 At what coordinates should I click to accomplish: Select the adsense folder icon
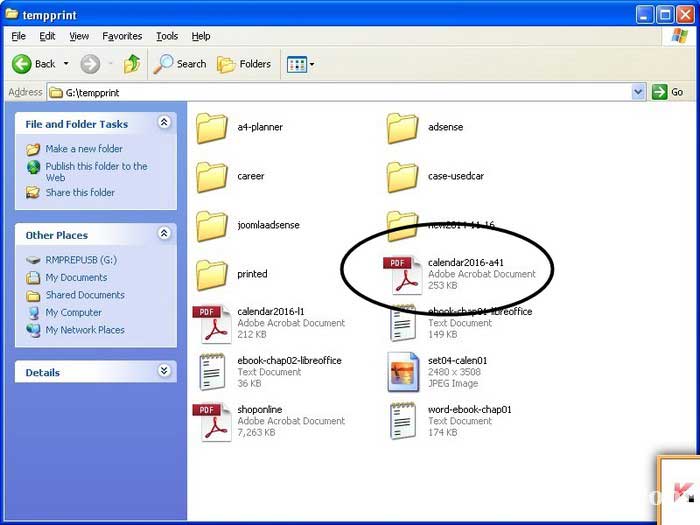coord(402,128)
